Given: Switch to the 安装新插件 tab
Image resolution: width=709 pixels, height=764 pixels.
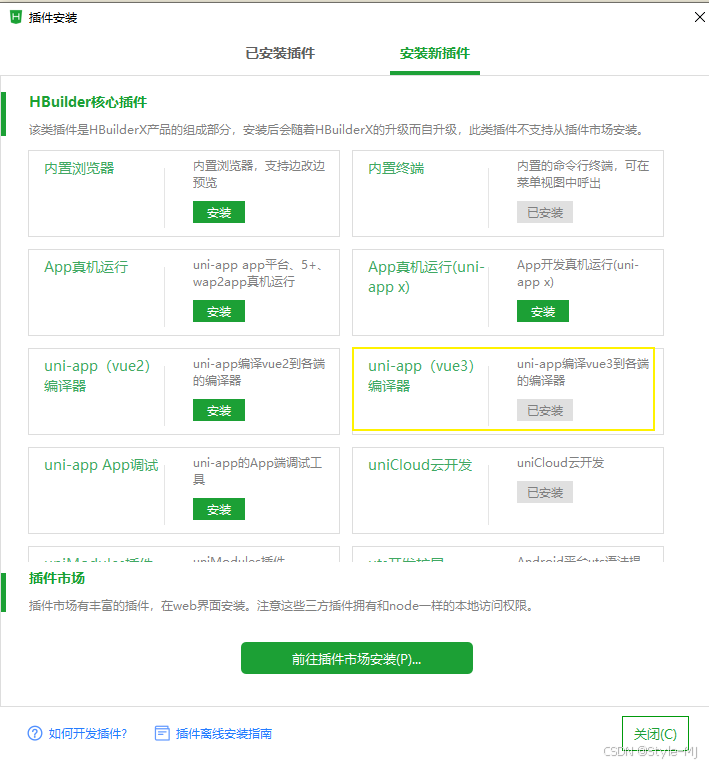Looking at the screenshot, I should click(x=435, y=53).
